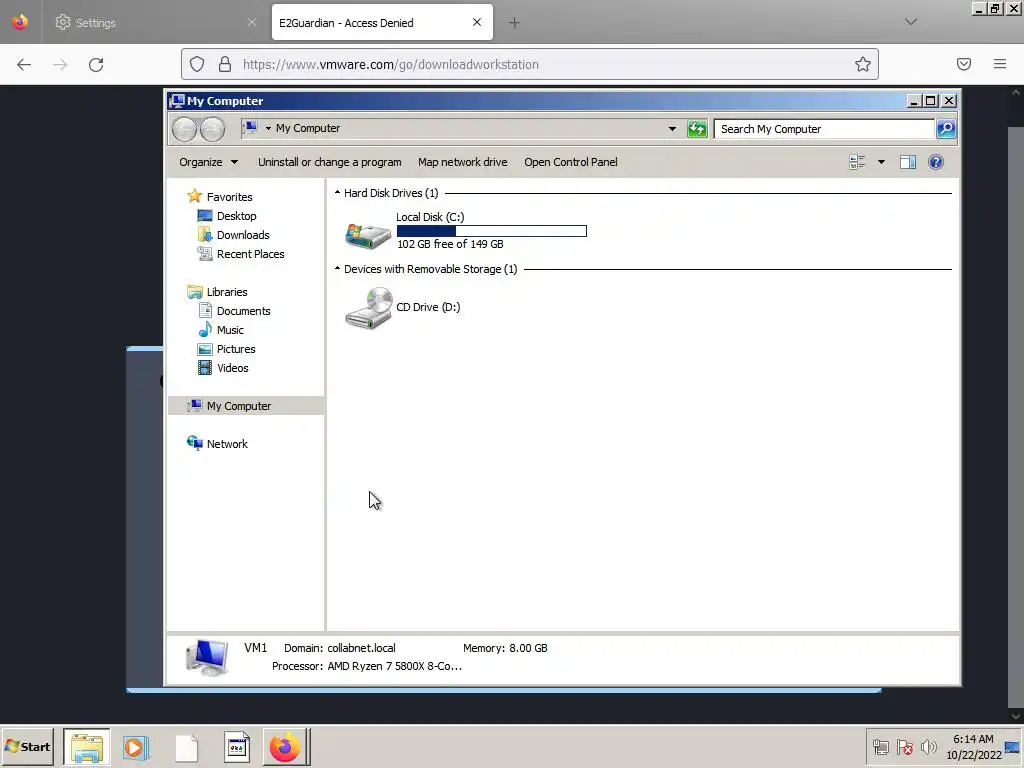Viewport: 1024px width, 768px height.
Task: Click Show Desktop button at taskbar end
Action: click(1013, 746)
